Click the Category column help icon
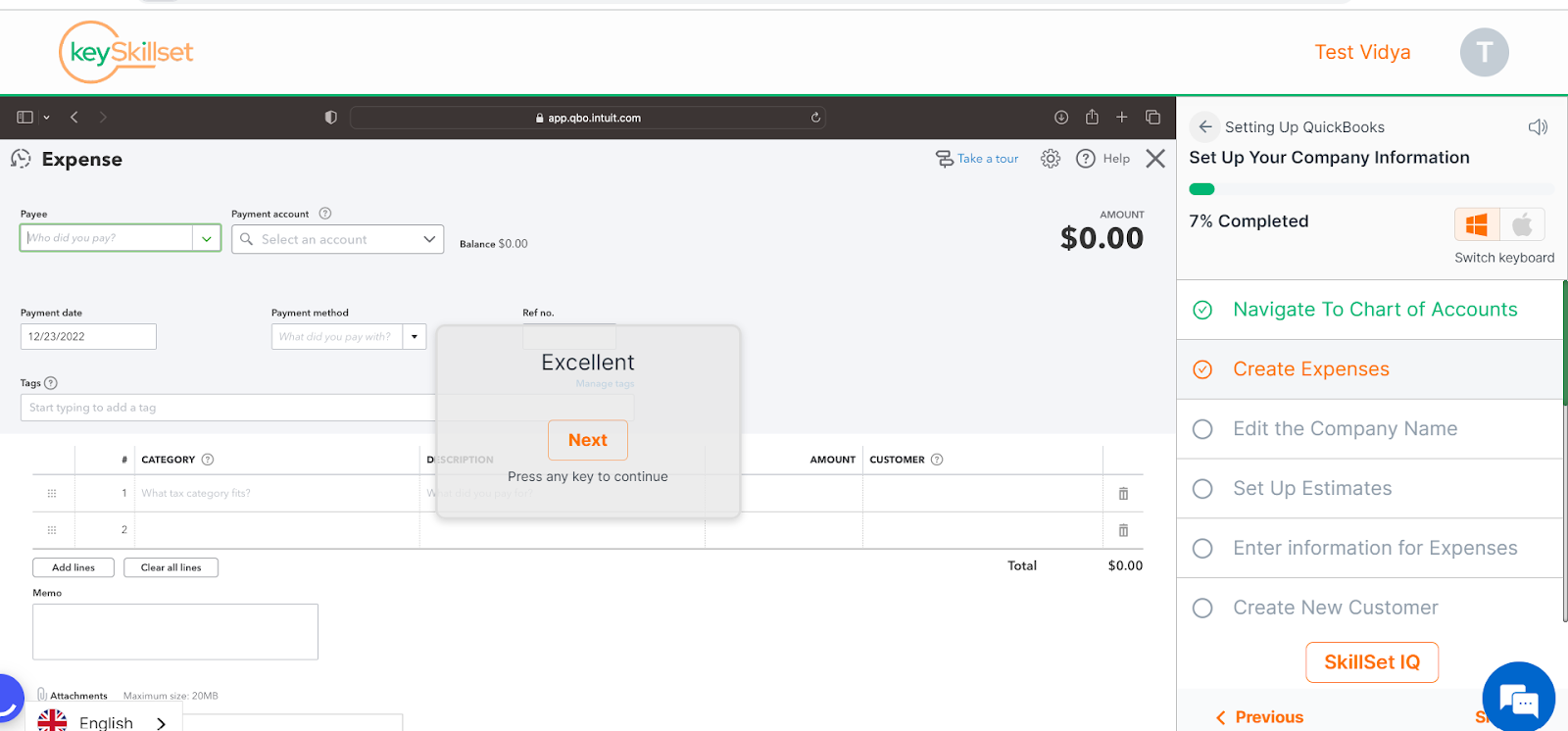Viewport: 1568px width, 731px height. tap(208, 460)
